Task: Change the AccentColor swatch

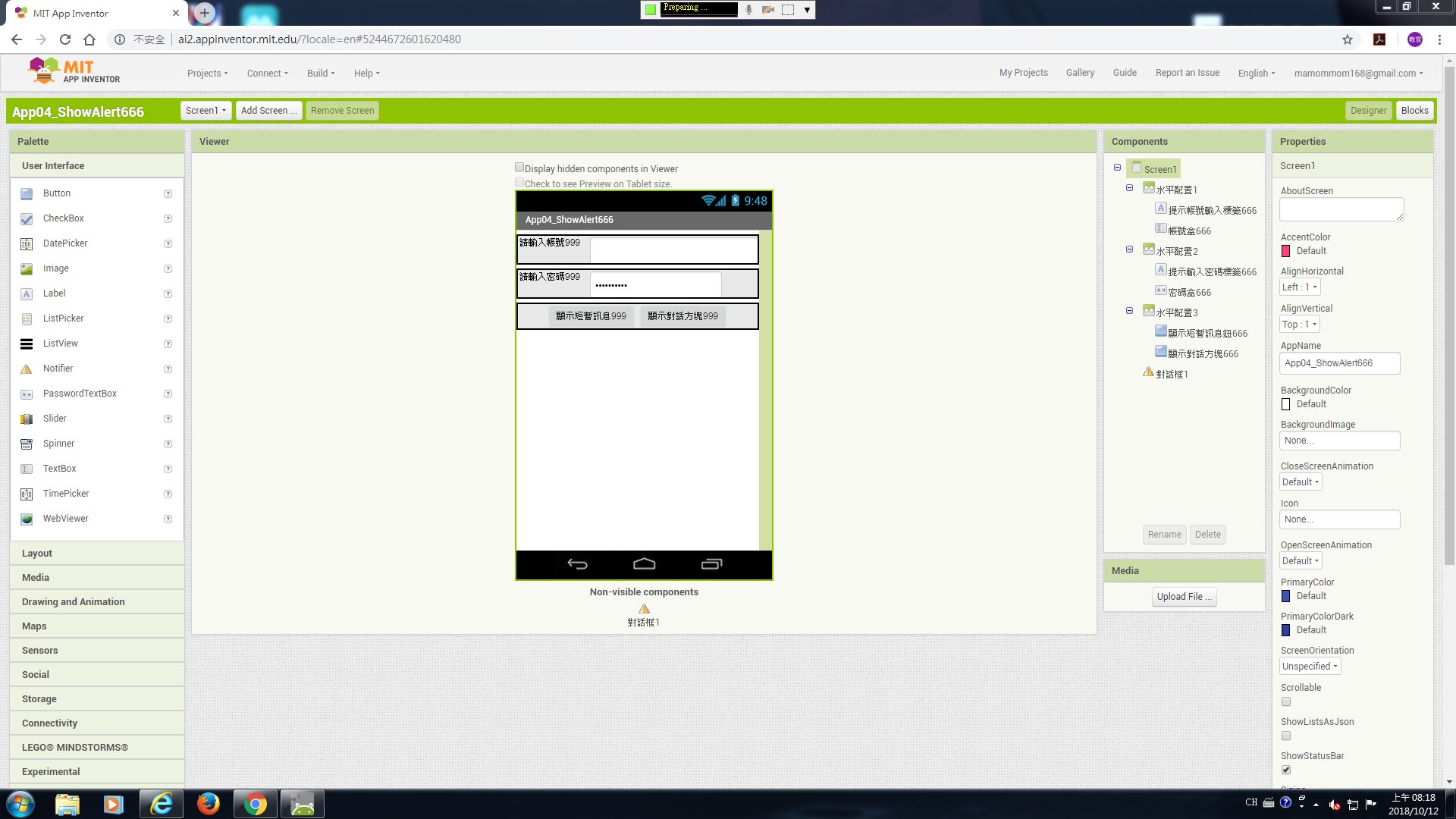Action: click(x=1285, y=251)
